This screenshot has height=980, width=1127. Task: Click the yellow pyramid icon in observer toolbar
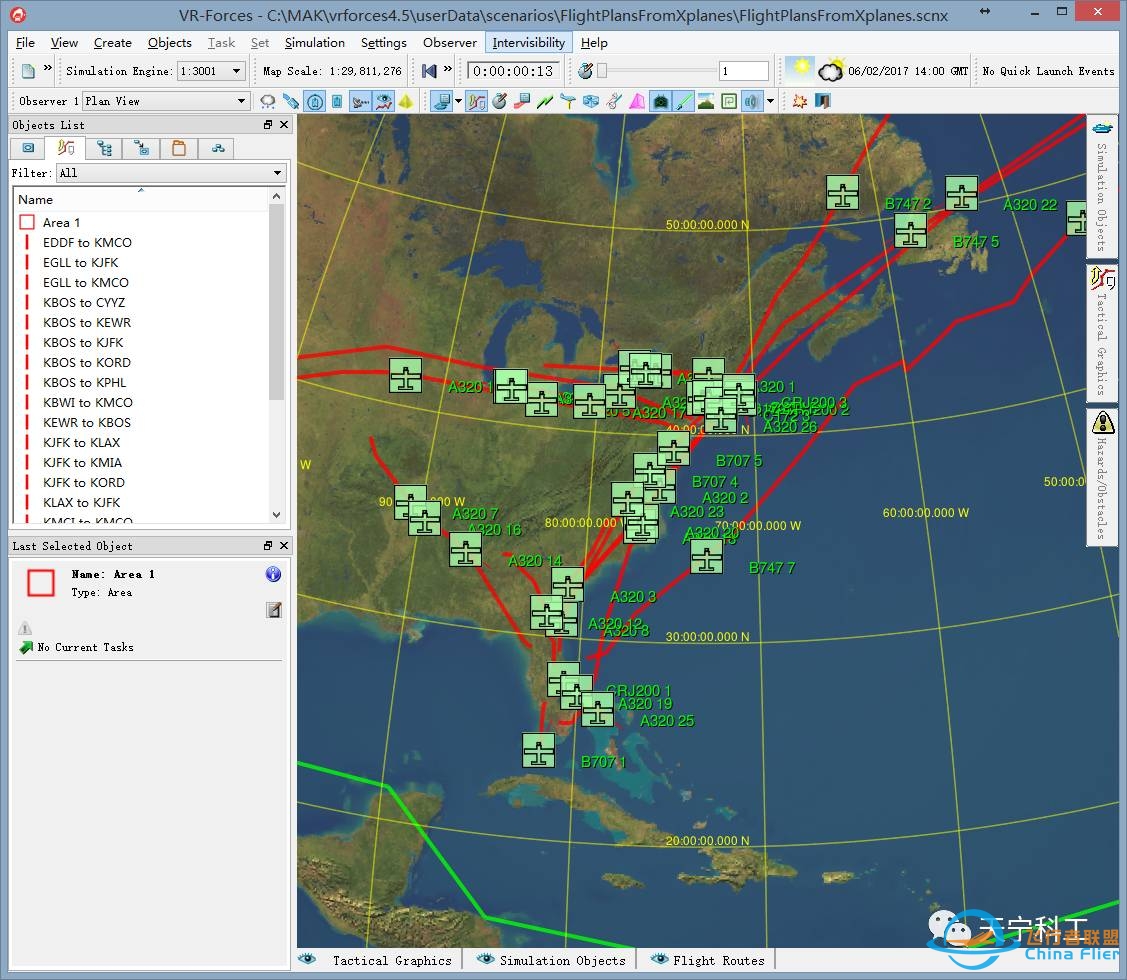tap(406, 101)
